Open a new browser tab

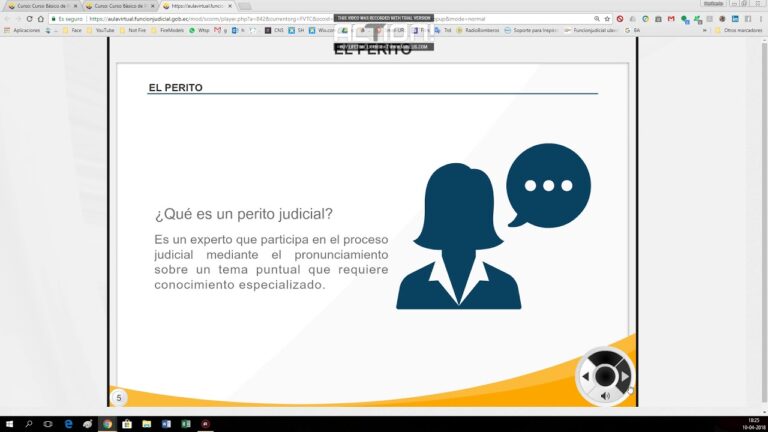click(x=244, y=6)
